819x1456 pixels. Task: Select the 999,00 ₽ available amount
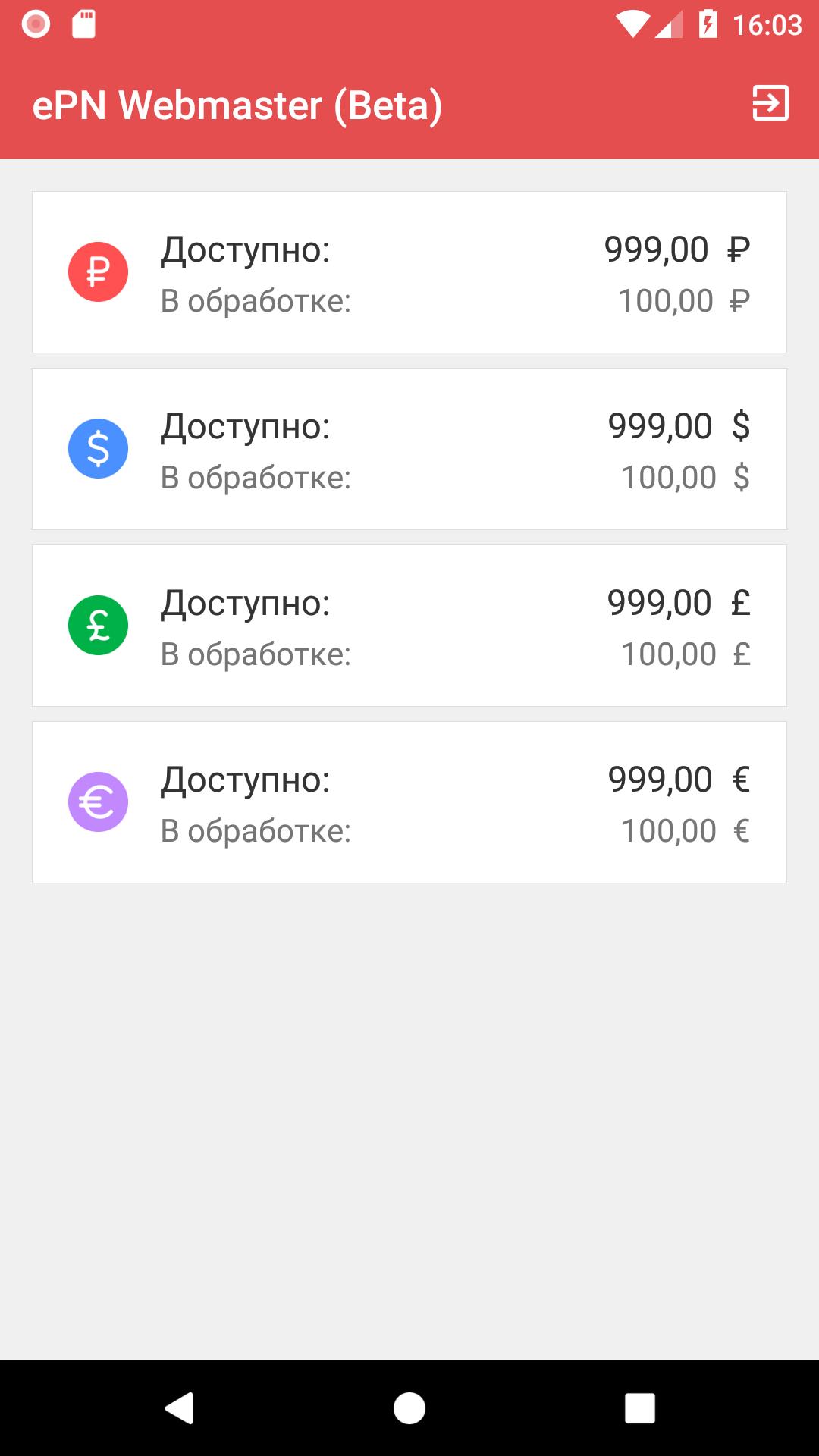coord(677,249)
